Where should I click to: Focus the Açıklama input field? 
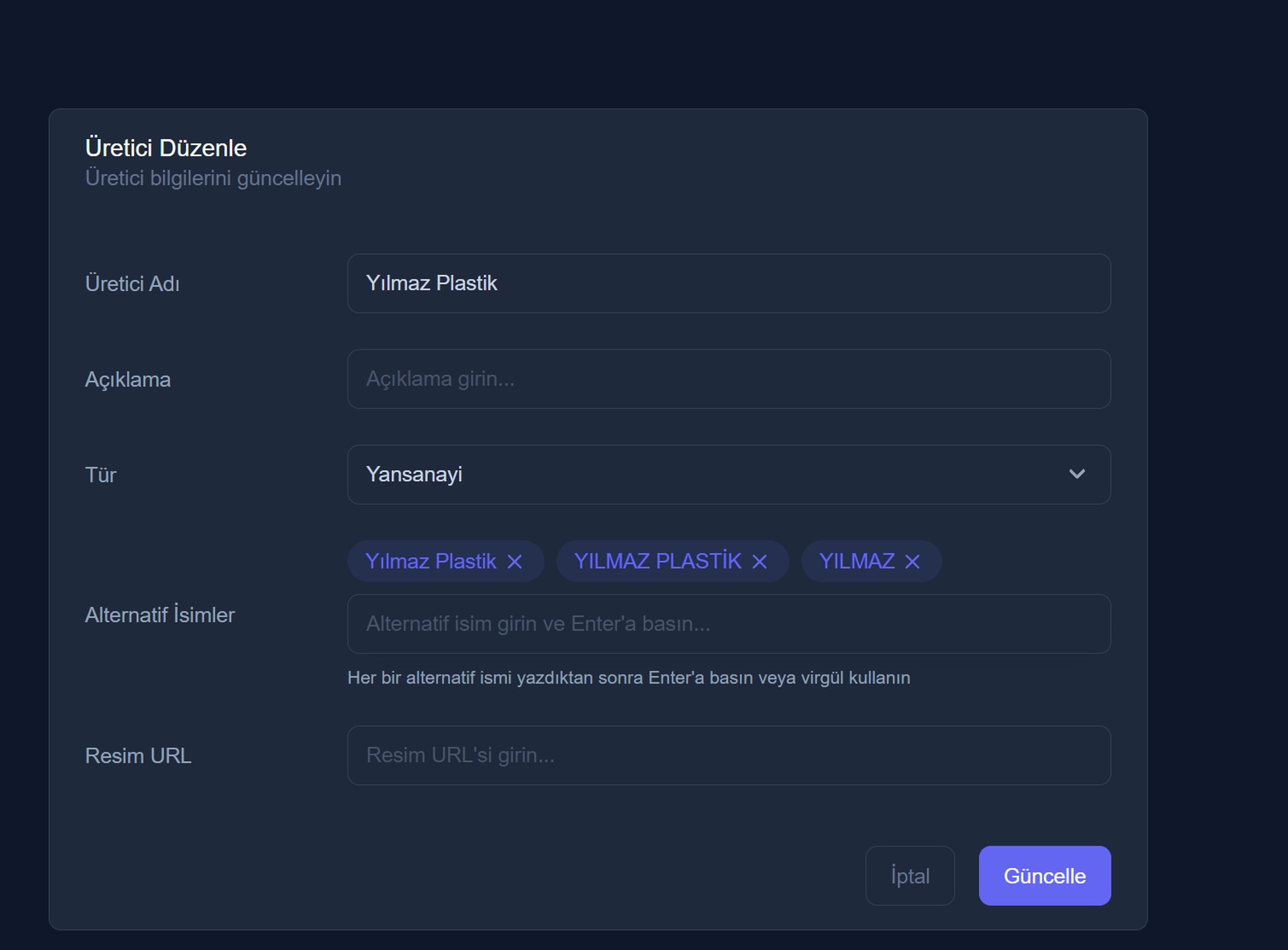[x=729, y=379]
